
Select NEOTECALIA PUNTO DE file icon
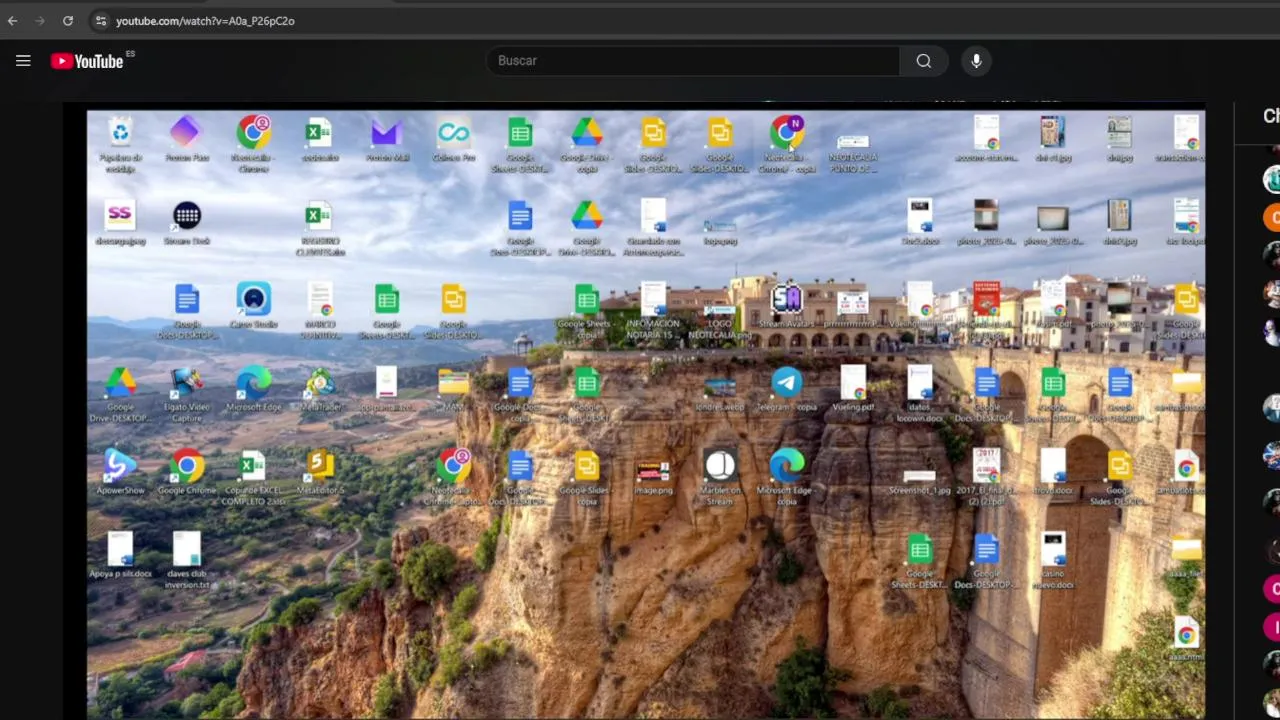point(853,152)
